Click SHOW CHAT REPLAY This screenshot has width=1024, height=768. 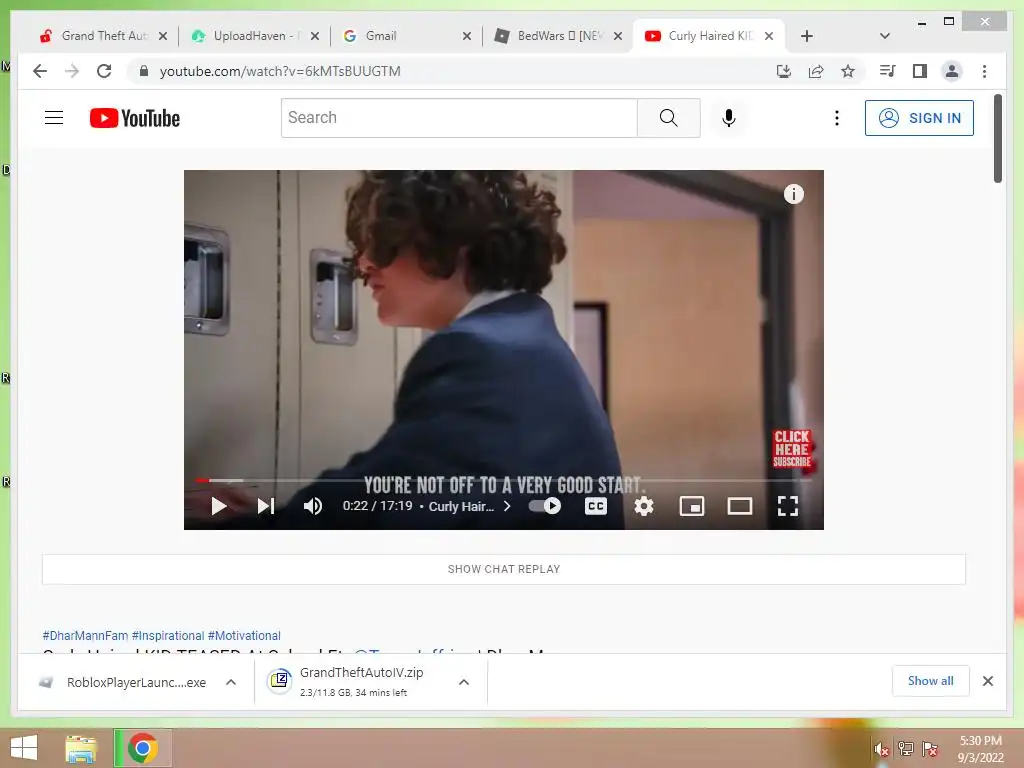pyautogui.click(x=504, y=569)
